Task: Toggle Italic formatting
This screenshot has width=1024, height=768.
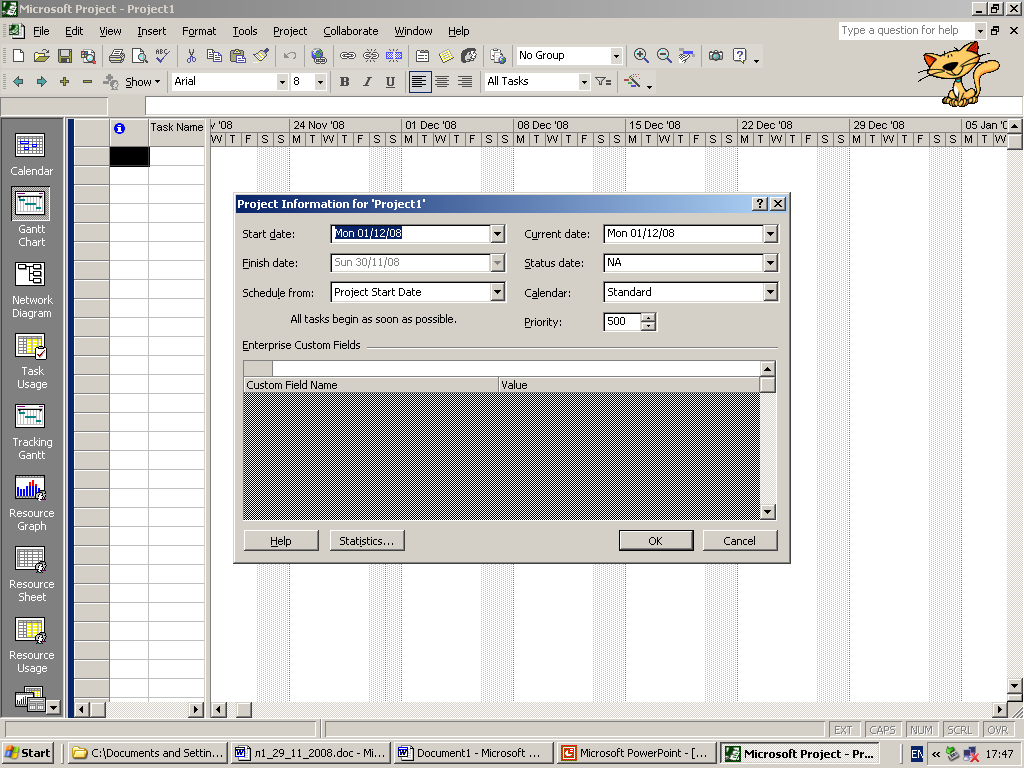Action: pyautogui.click(x=368, y=82)
